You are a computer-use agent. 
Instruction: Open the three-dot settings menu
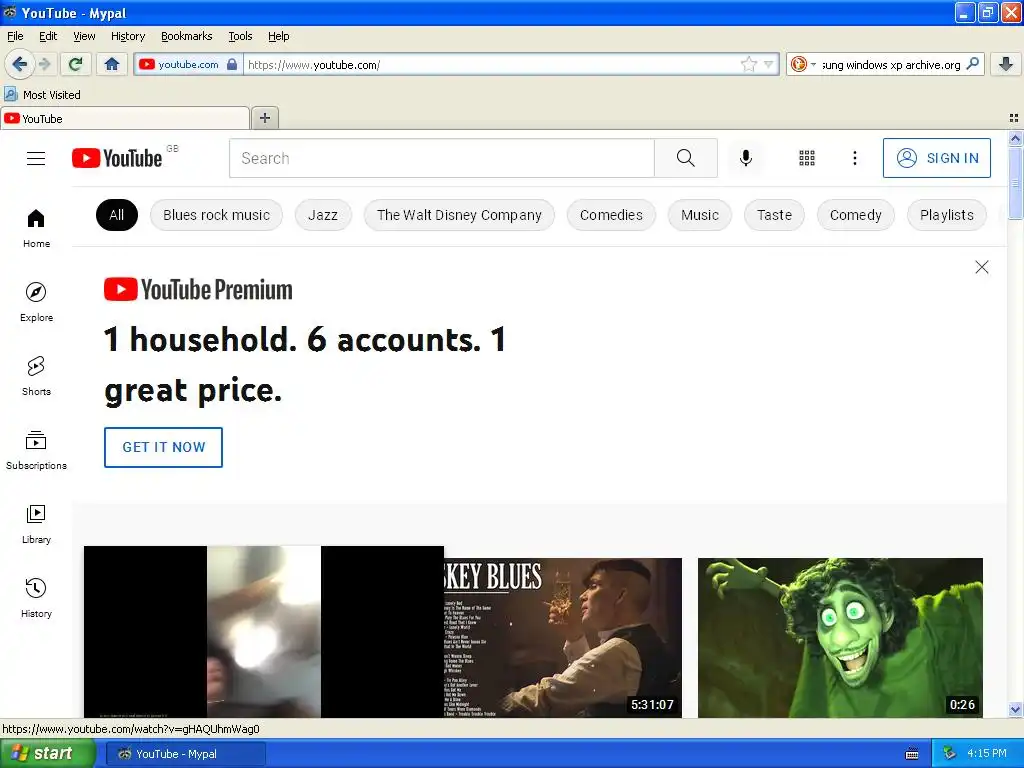tap(855, 158)
